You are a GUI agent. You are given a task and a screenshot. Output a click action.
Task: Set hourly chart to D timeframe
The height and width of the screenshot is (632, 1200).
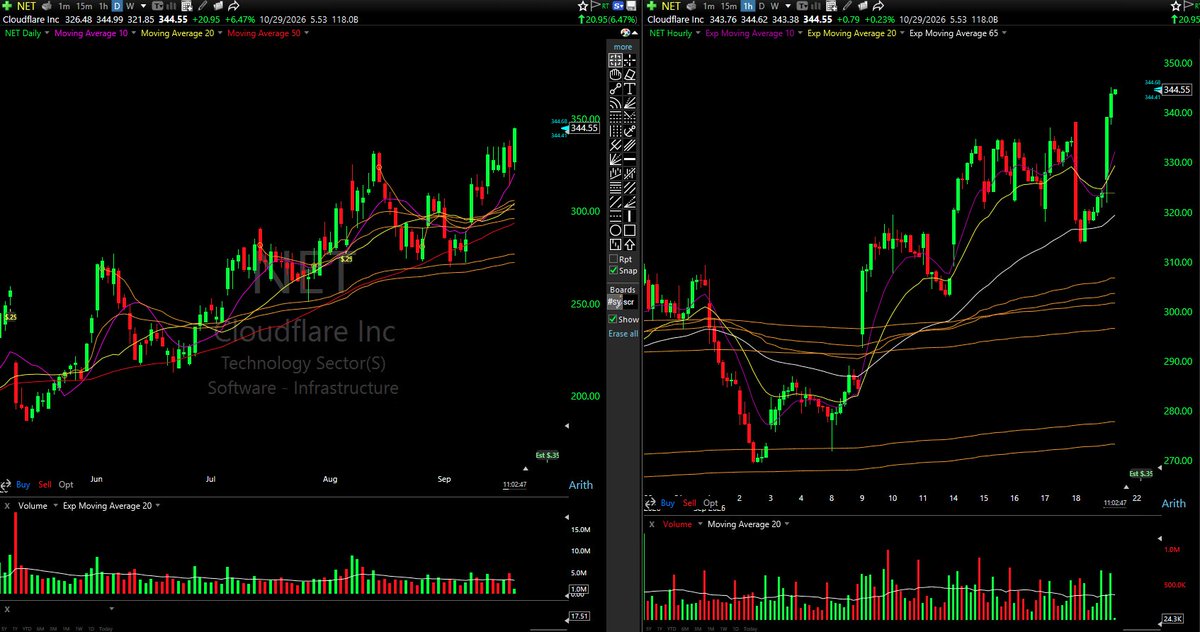(x=761, y=6)
